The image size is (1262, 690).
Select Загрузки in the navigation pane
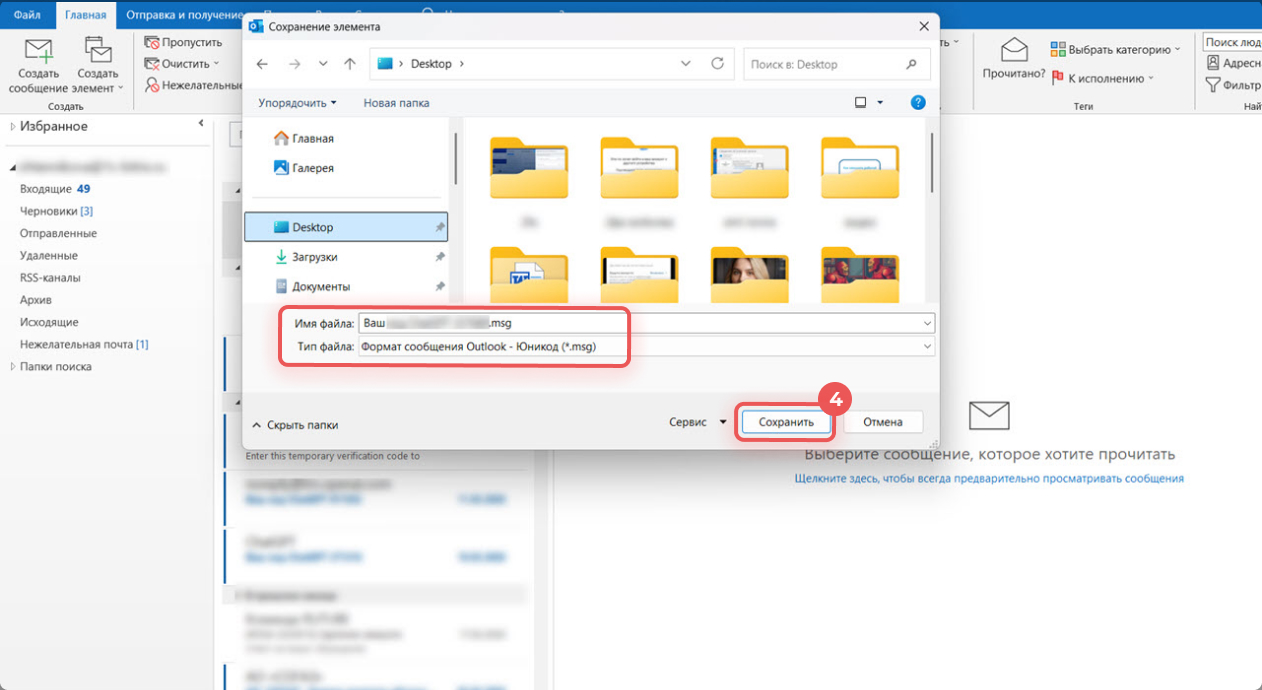coord(314,257)
